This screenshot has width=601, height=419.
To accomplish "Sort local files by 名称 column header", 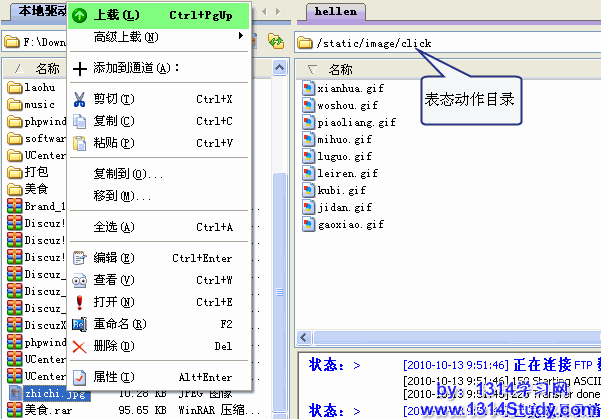I will click(46, 69).
